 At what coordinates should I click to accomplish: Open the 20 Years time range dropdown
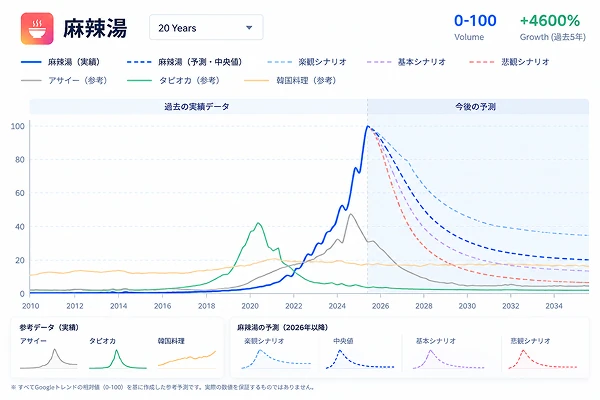(206, 28)
